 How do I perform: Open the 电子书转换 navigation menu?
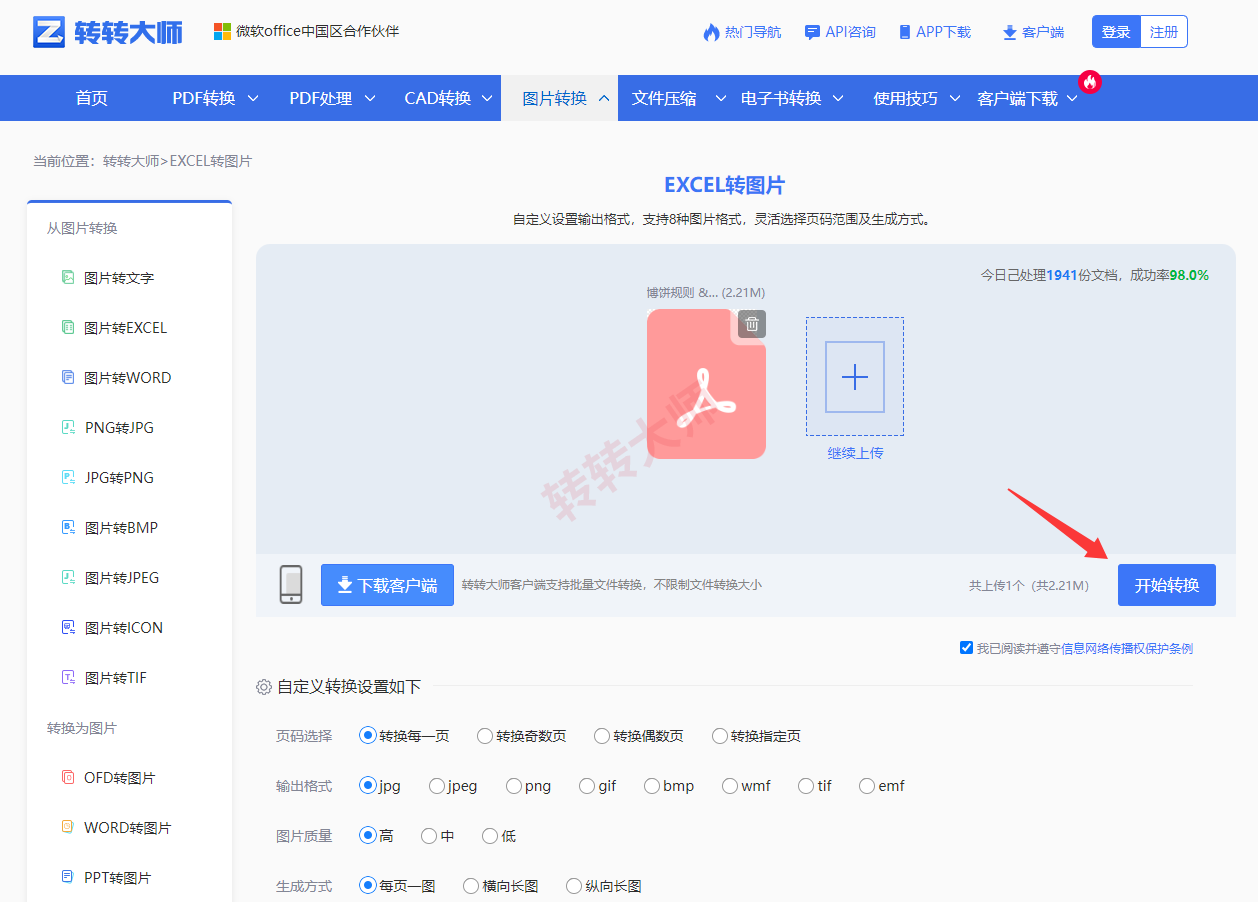click(781, 98)
